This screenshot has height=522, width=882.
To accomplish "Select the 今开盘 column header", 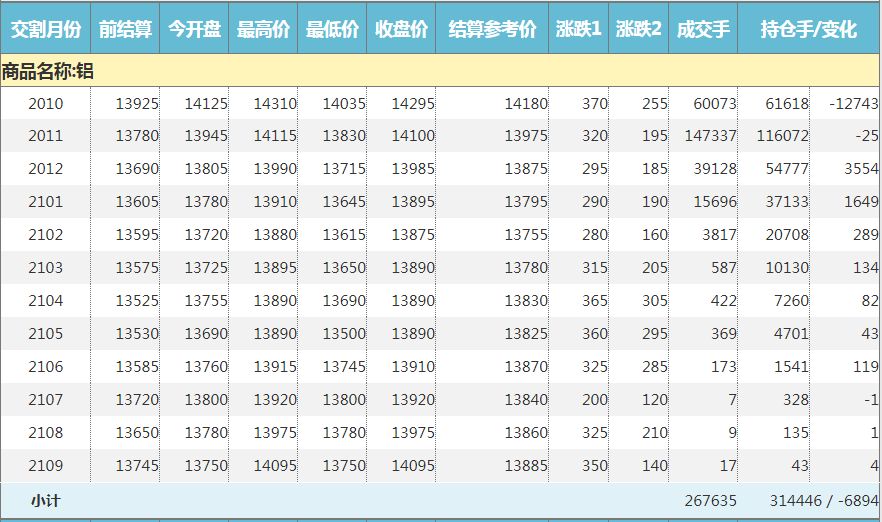I will click(194, 29).
